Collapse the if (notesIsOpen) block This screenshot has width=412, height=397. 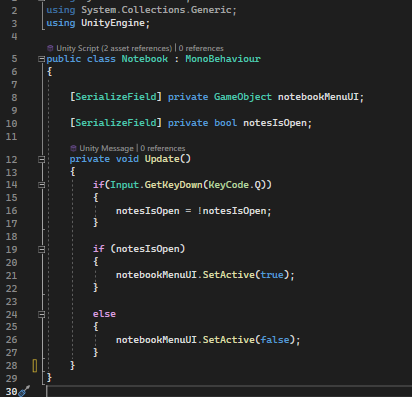pyautogui.click(x=41, y=249)
